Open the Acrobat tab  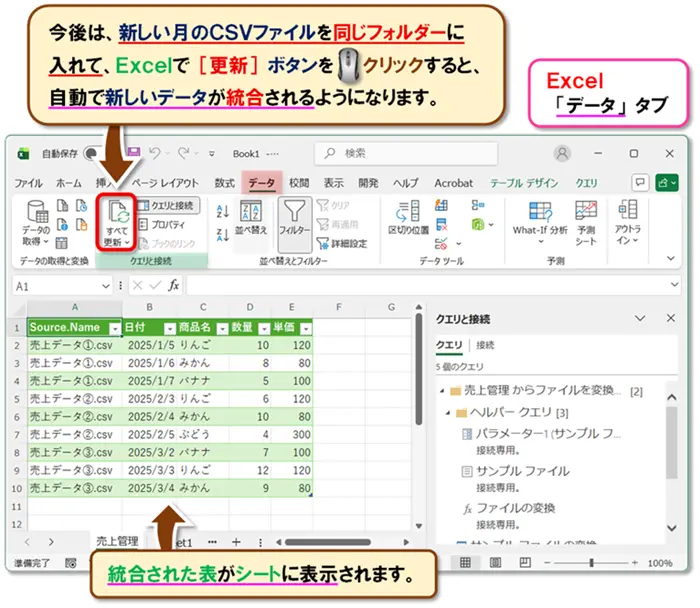(454, 183)
